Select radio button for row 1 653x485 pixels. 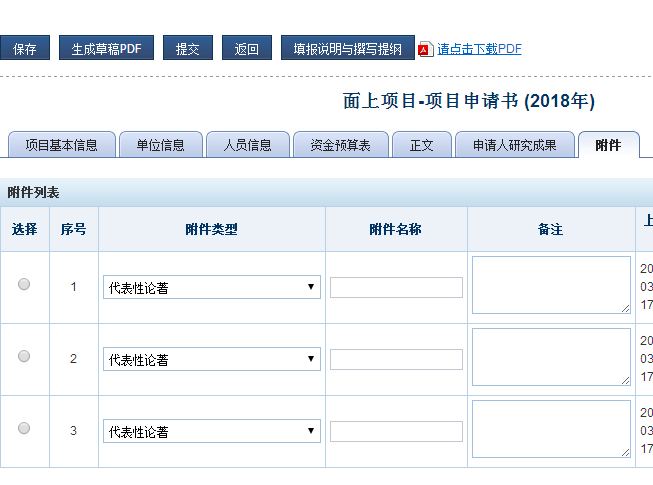point(24,284)
